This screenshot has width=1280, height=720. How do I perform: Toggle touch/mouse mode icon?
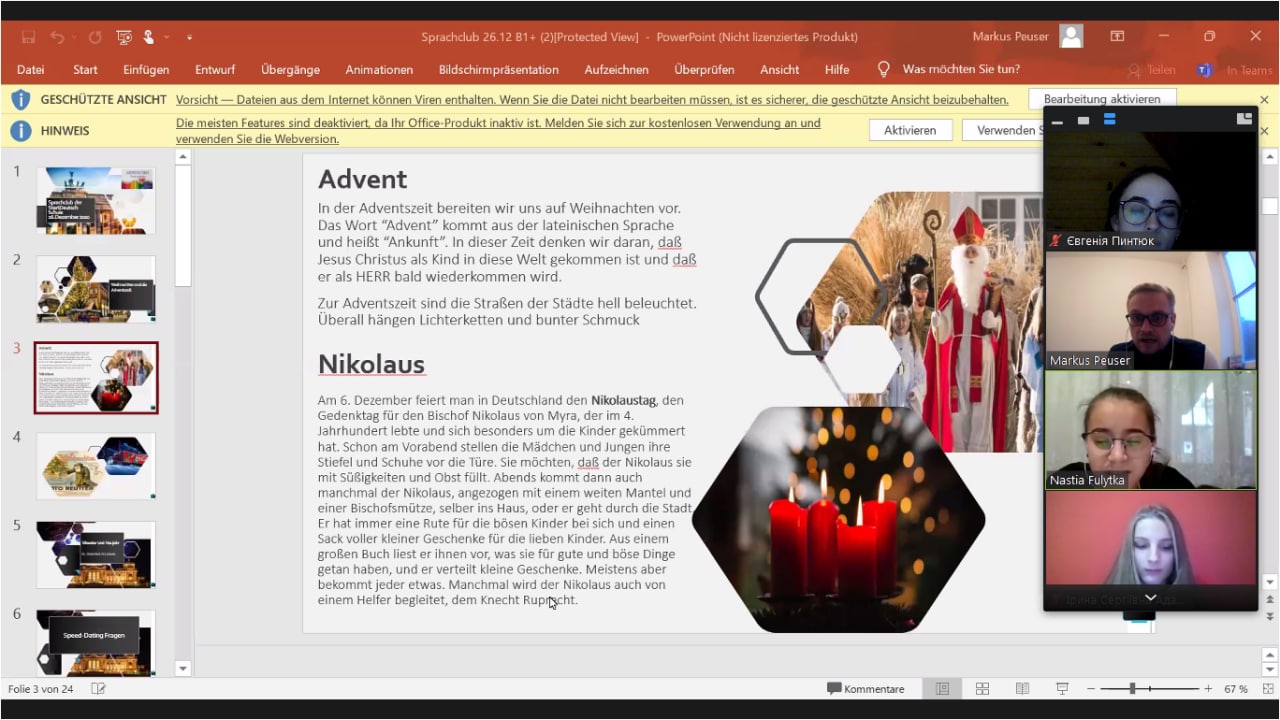[149, 37]
